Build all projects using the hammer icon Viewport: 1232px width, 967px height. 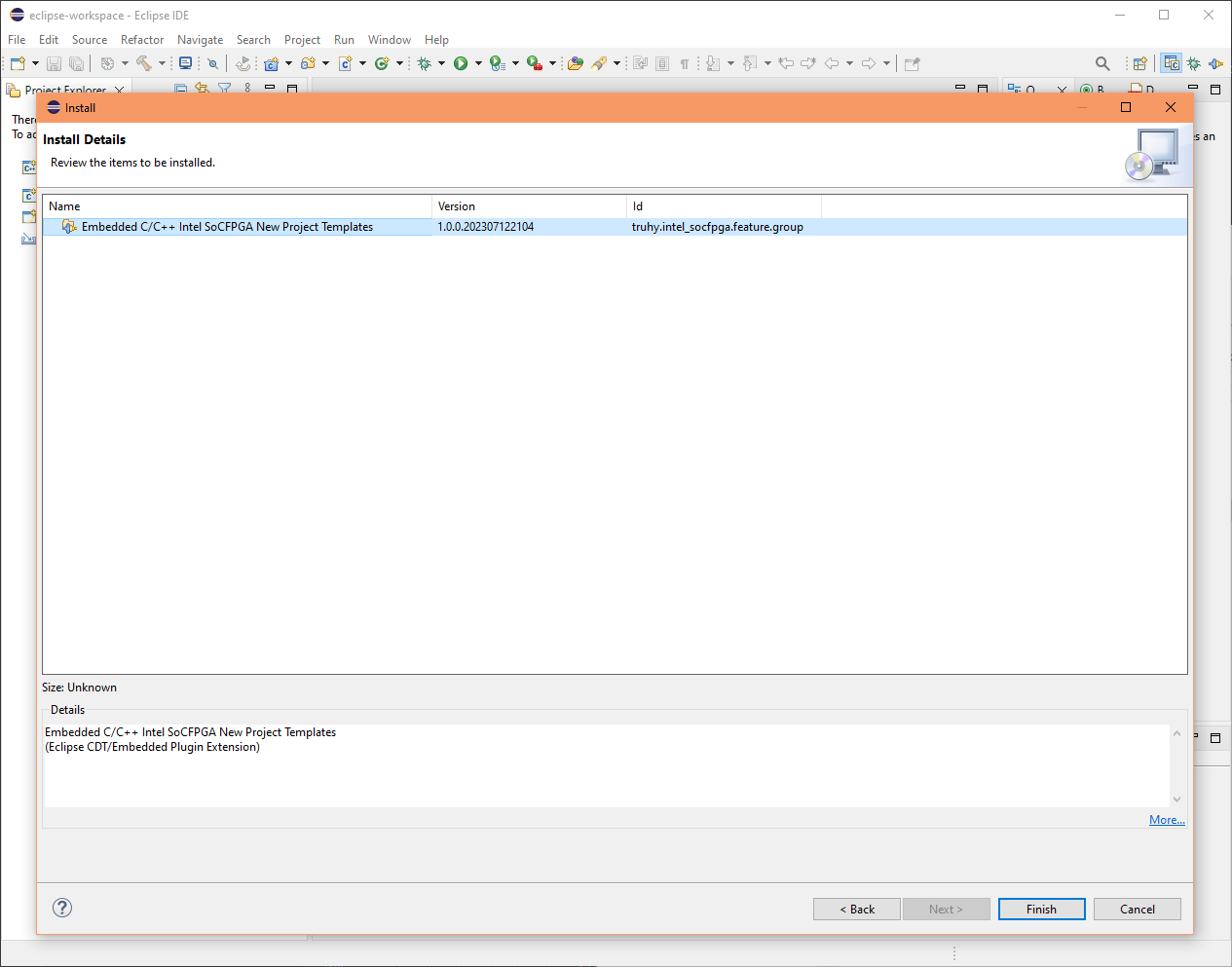143,63
